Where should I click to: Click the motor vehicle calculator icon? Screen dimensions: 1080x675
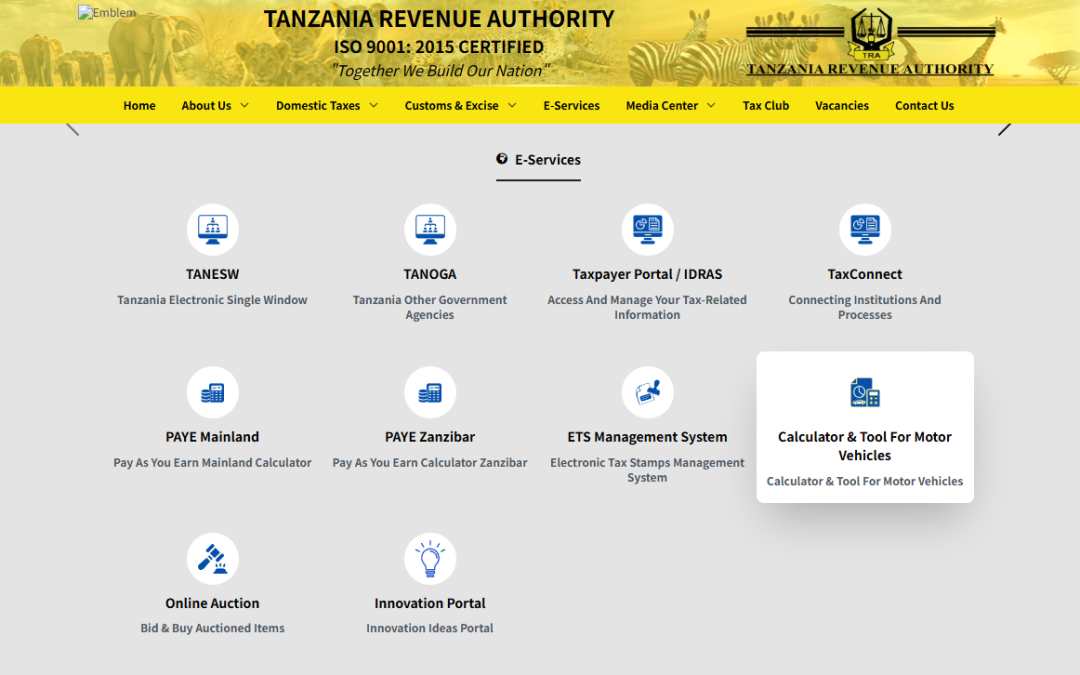click(x=865, y=393)
